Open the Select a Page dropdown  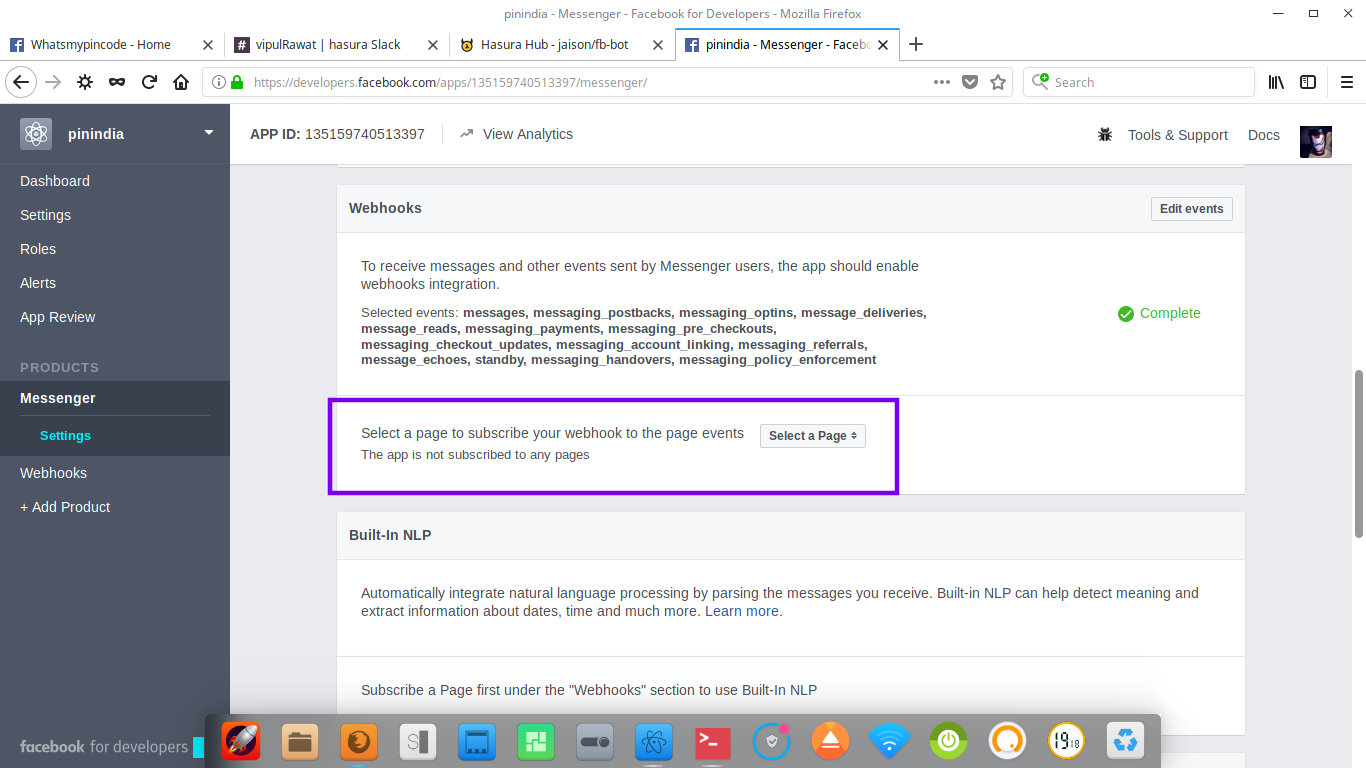pos(813,436)
